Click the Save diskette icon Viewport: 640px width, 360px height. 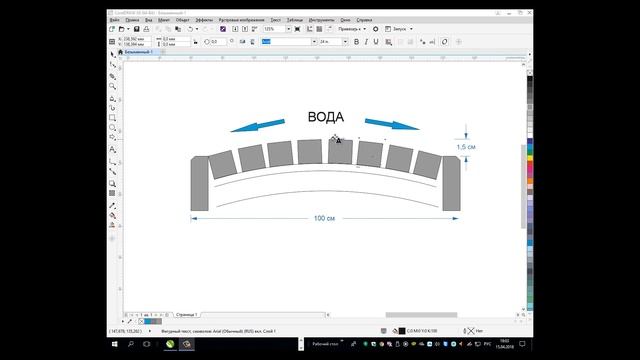pos(137,29)
